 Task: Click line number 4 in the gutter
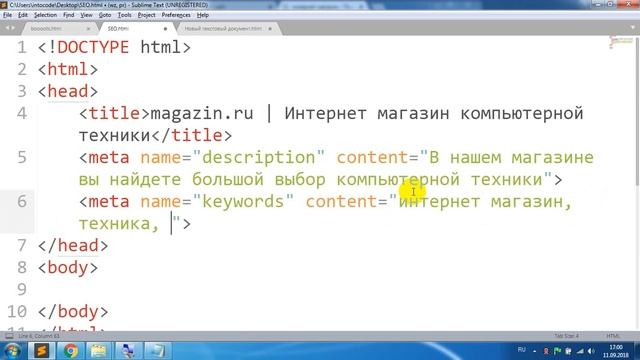22,113
